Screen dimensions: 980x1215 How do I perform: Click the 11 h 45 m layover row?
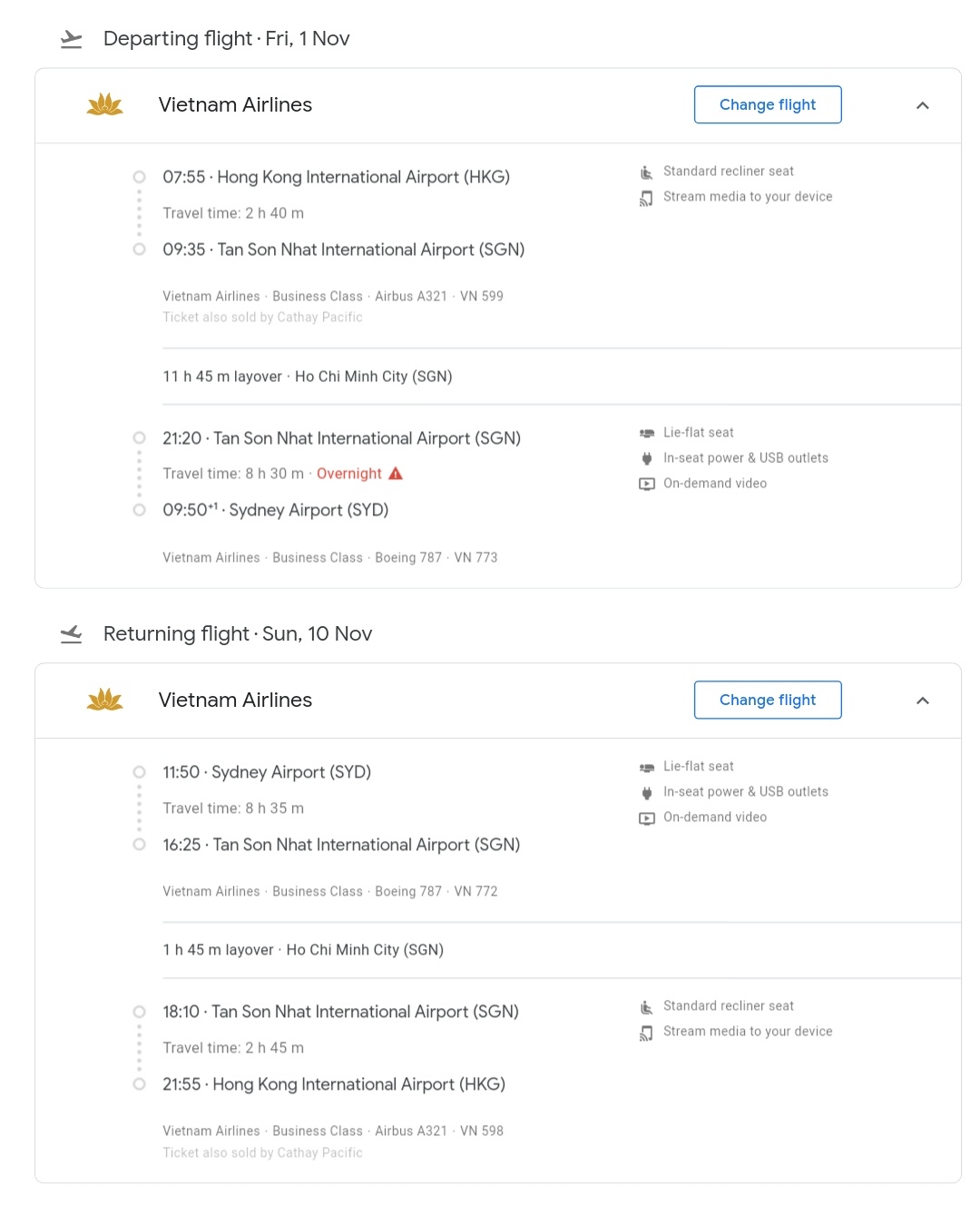tap(308, 377)
